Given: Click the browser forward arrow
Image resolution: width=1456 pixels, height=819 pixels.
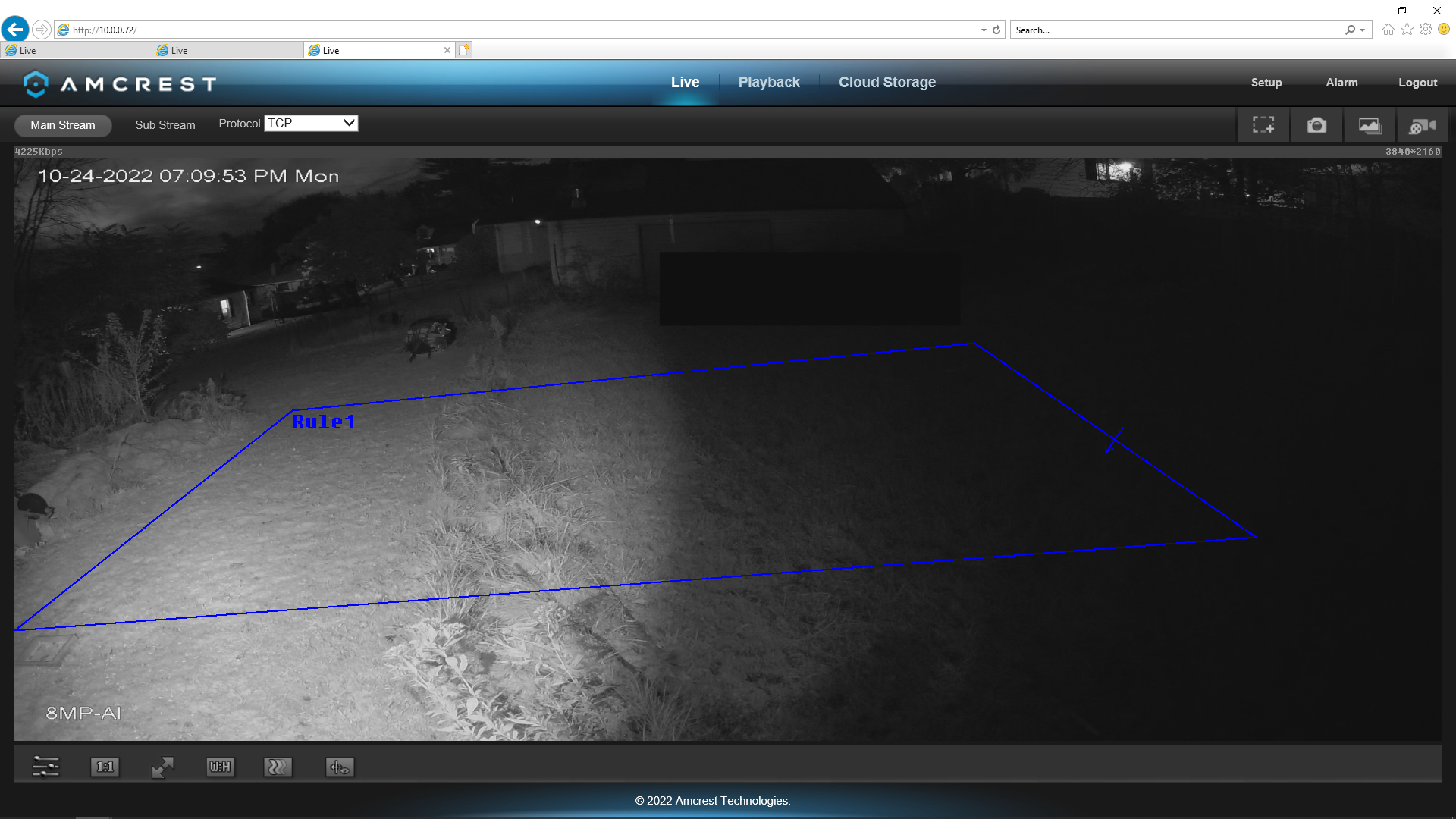Looking at the screenshot, I should 42,30.
